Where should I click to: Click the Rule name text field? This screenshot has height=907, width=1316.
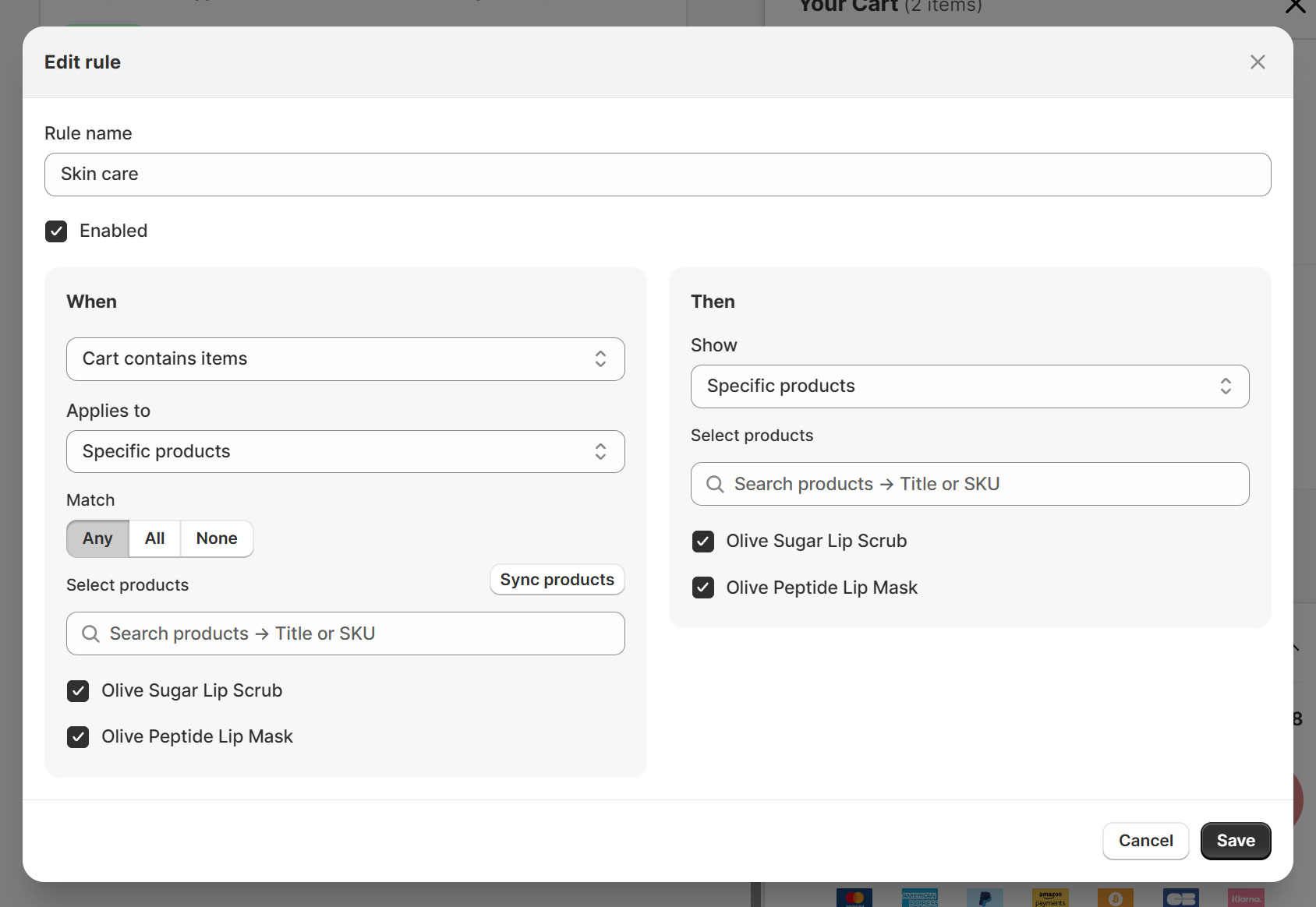(x=657, y=175)
